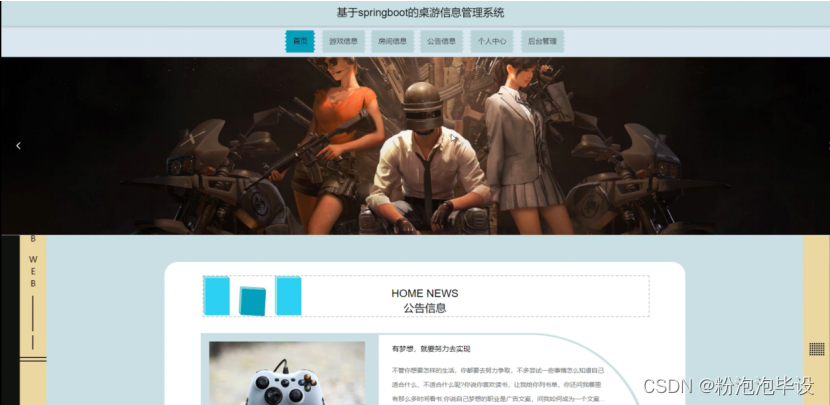Switch to the 房间信息 tab
Image resolution: width=830 pixels, height=405 pixels.
pyautogui.click(x=392, y=41)
